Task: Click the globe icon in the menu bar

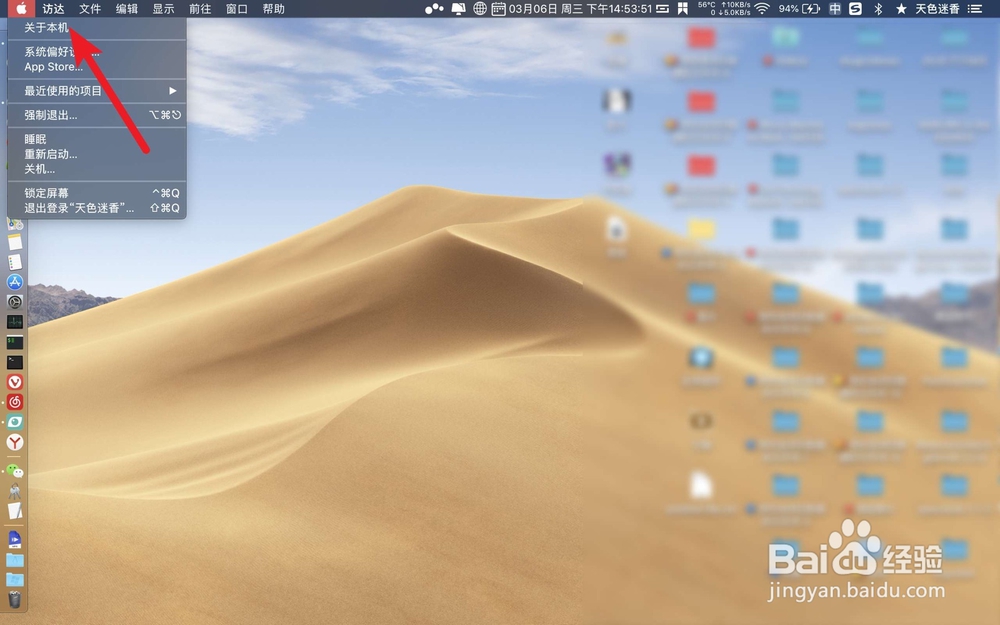Action: (x=478, y=8)
